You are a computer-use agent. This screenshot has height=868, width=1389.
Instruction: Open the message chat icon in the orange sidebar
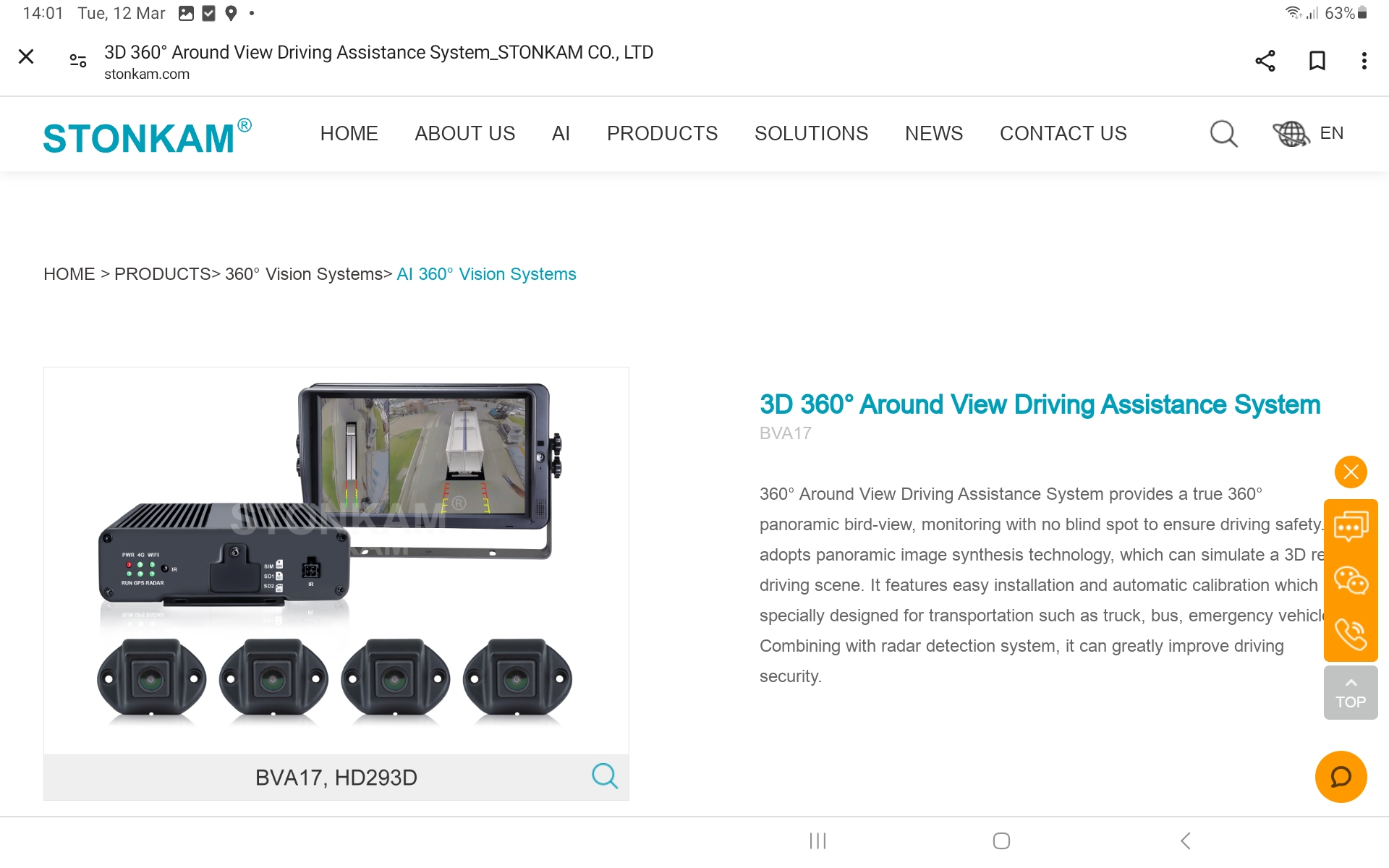coord(1351,527)
